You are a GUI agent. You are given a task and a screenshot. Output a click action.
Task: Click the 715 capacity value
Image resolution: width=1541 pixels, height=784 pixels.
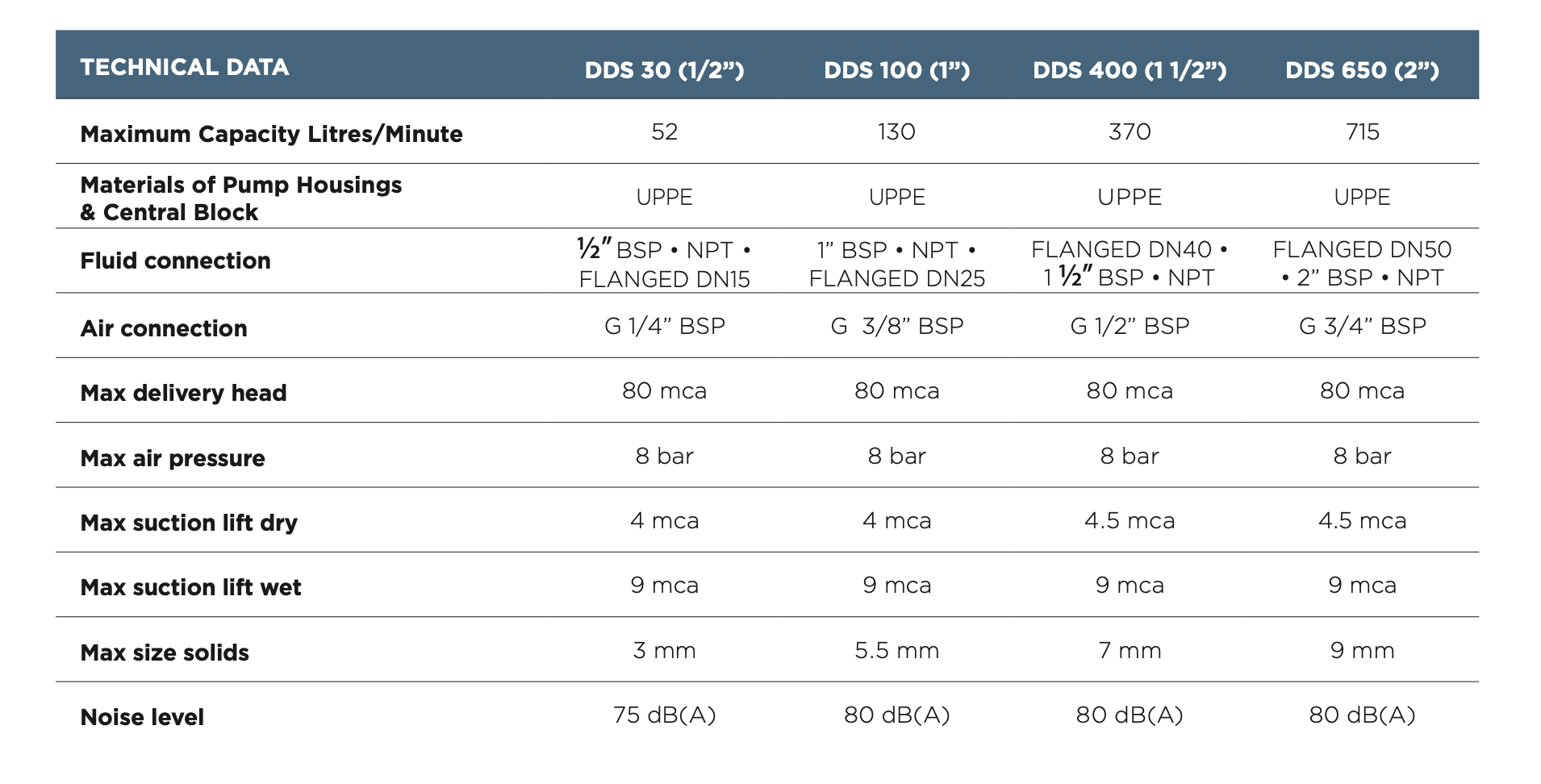click(1363, 131)
